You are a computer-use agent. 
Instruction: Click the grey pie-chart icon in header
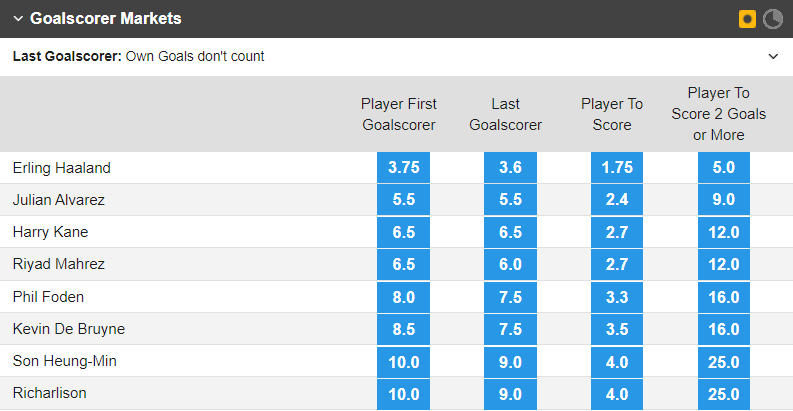[x=773, y=19]
